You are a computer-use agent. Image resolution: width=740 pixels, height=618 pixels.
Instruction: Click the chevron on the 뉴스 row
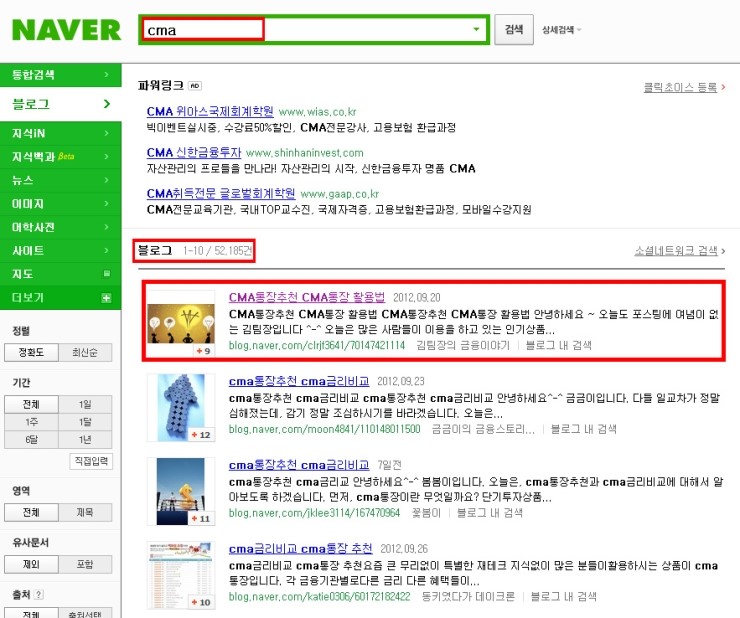[107, 180]
